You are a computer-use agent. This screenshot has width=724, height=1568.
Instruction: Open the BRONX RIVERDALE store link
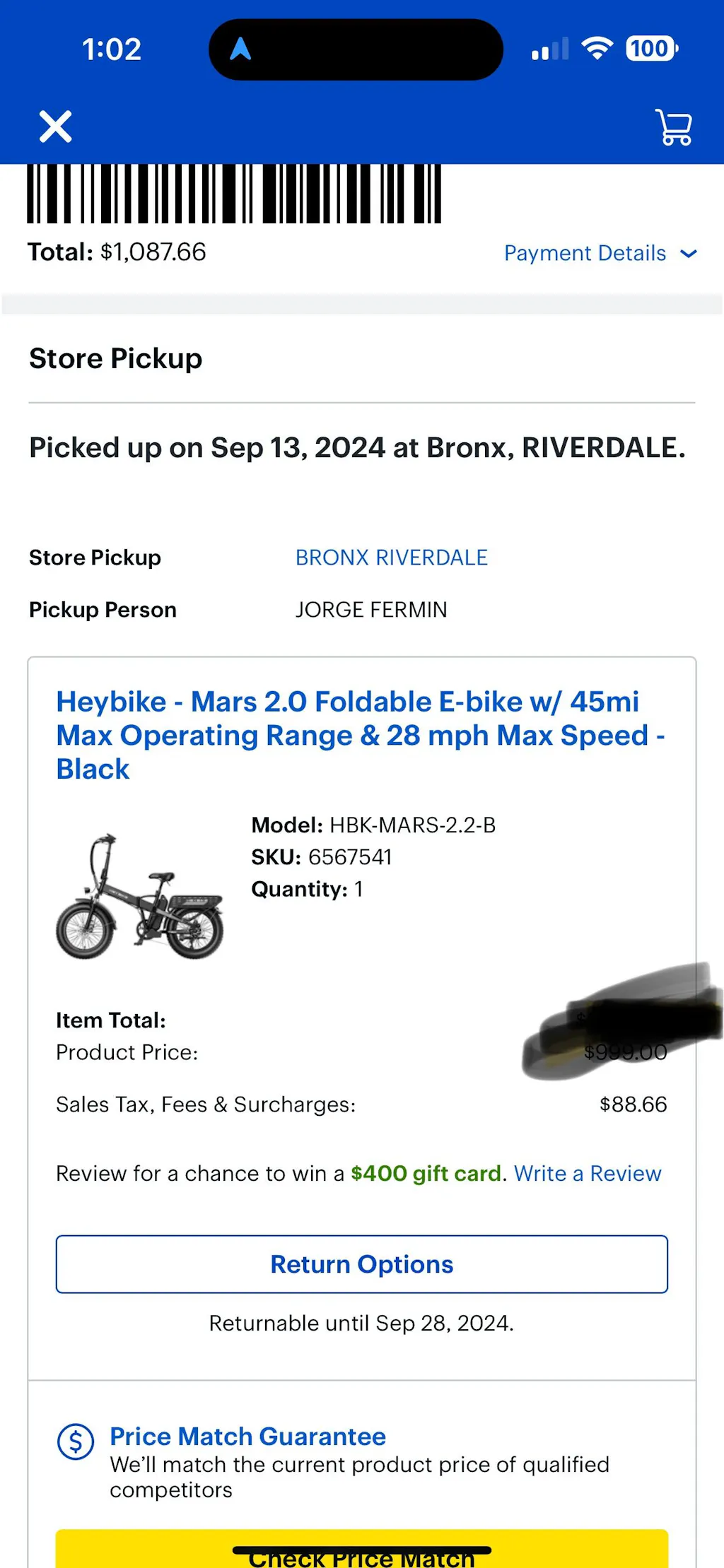[391, 558]
